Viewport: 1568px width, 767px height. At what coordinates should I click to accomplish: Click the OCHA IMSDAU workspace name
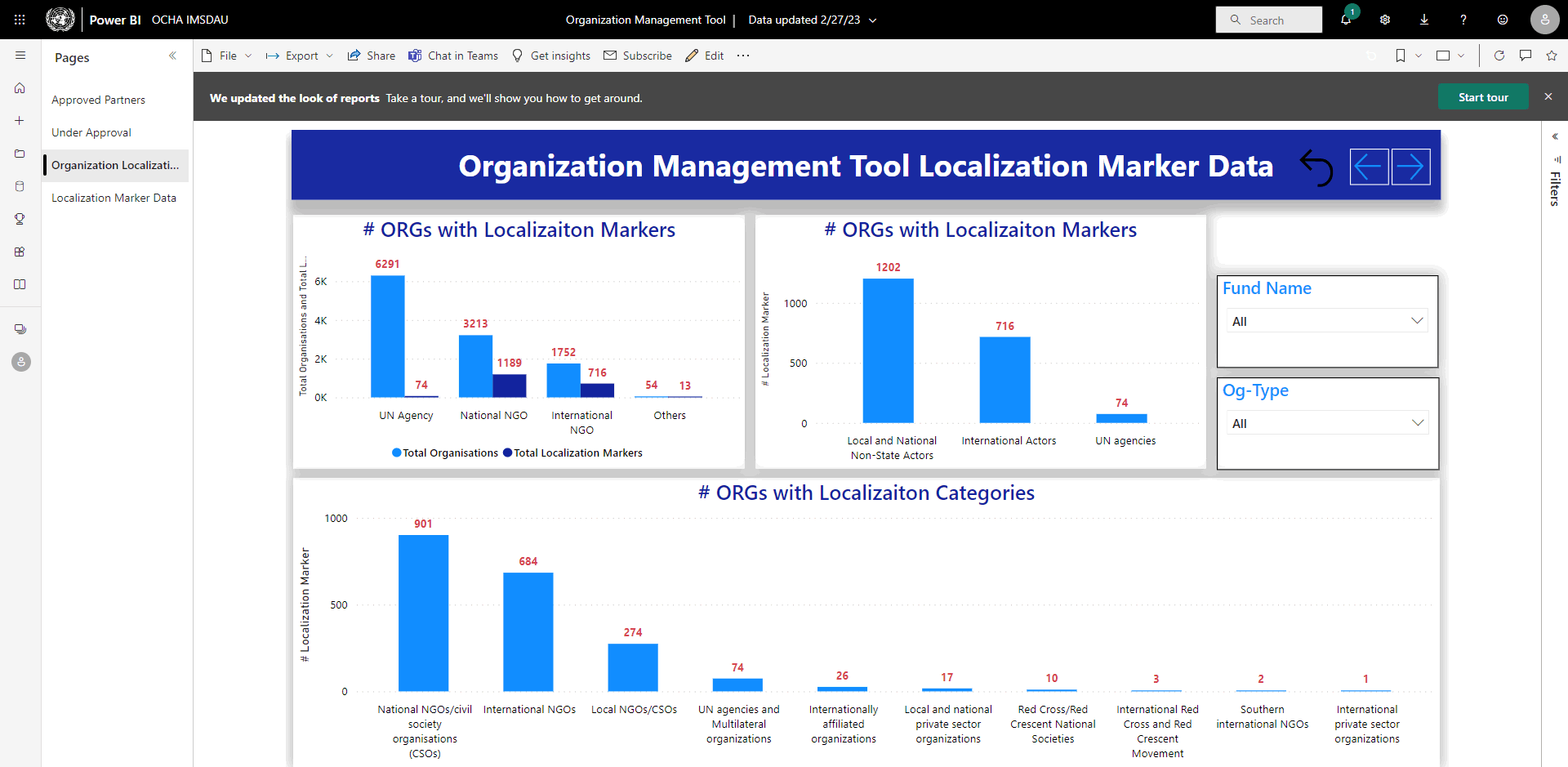point(190,20)
